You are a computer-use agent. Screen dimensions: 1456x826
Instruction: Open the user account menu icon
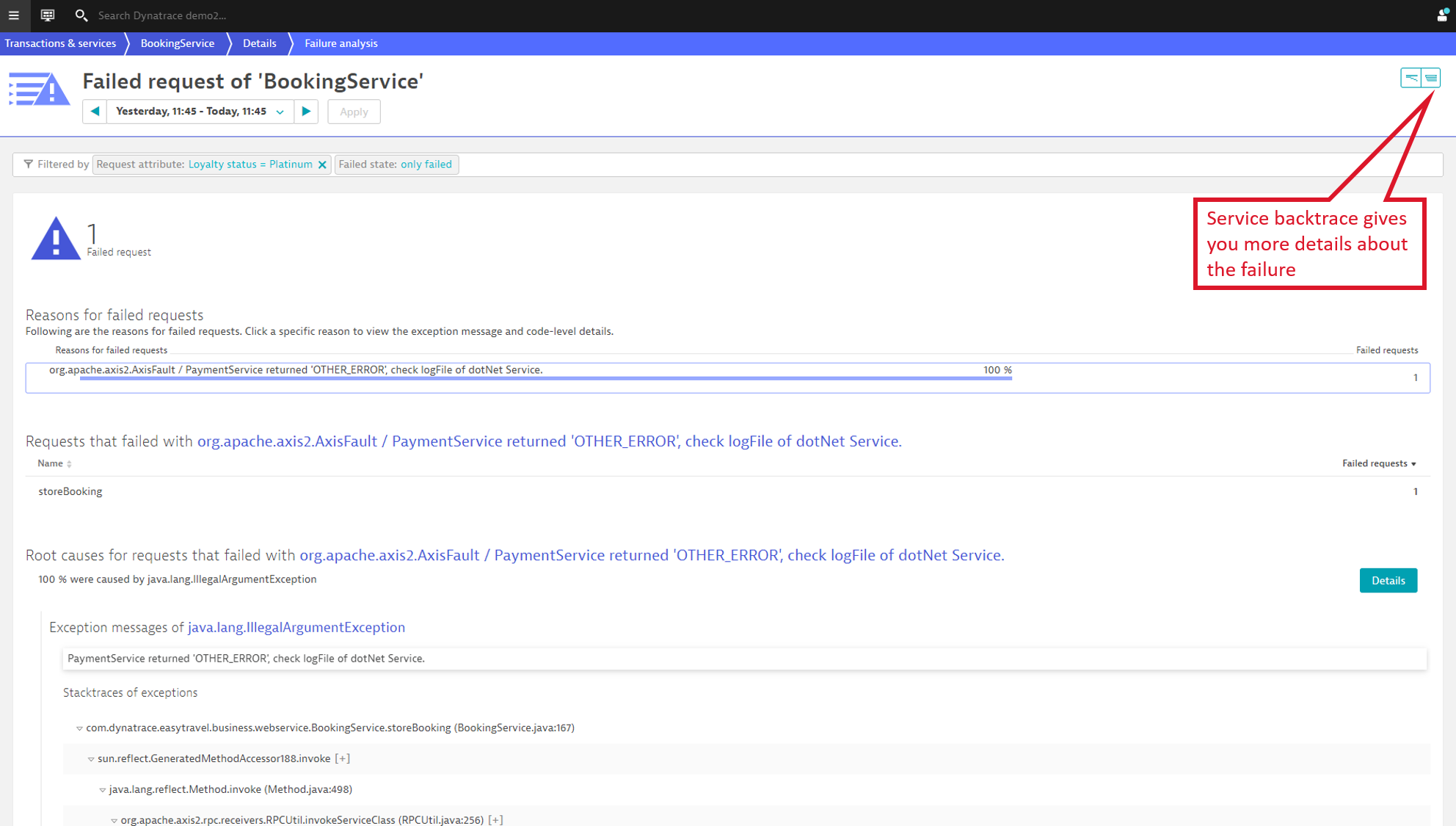(x=1441, y=15)
